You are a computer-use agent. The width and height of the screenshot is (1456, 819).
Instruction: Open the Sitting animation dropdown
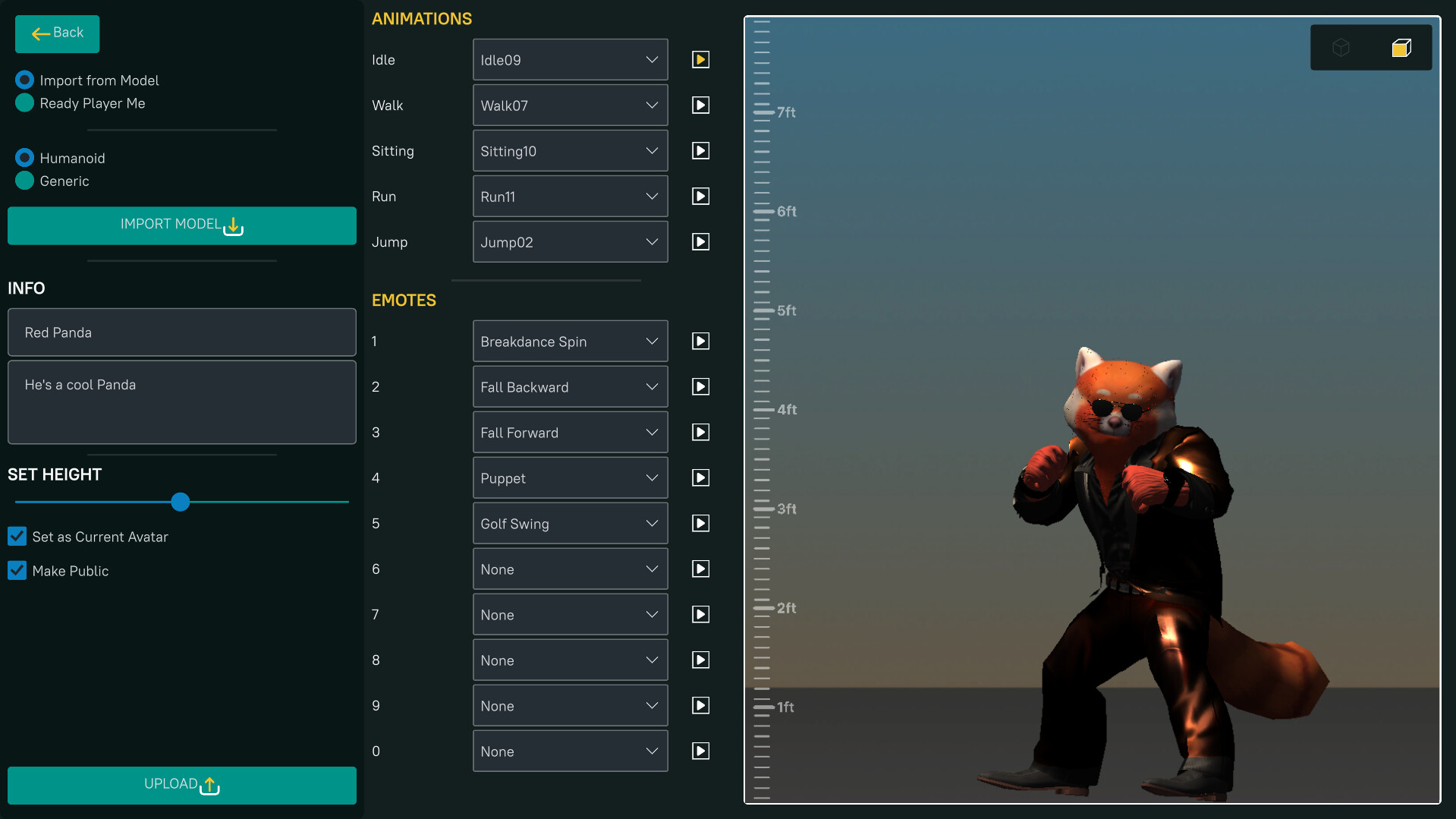coord(570,151)
